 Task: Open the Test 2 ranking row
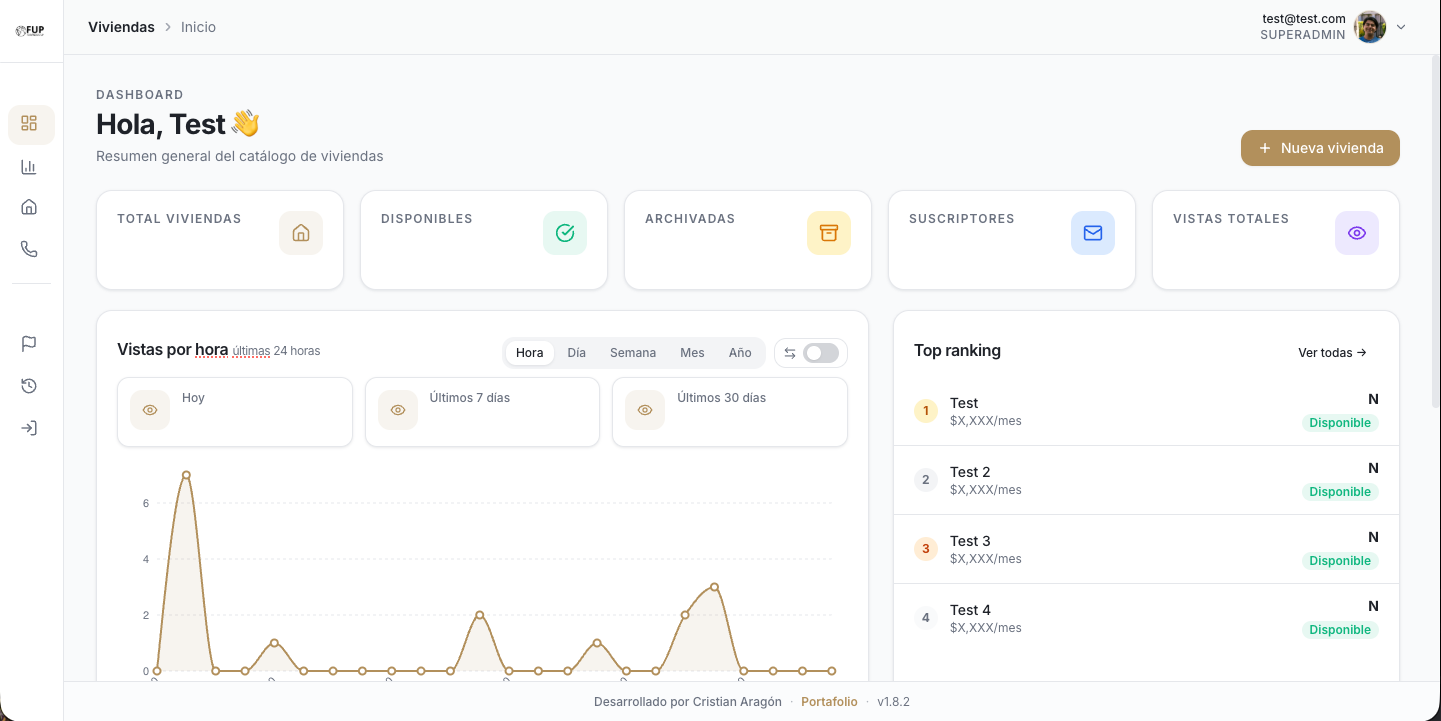click(x=1146, y=481)
